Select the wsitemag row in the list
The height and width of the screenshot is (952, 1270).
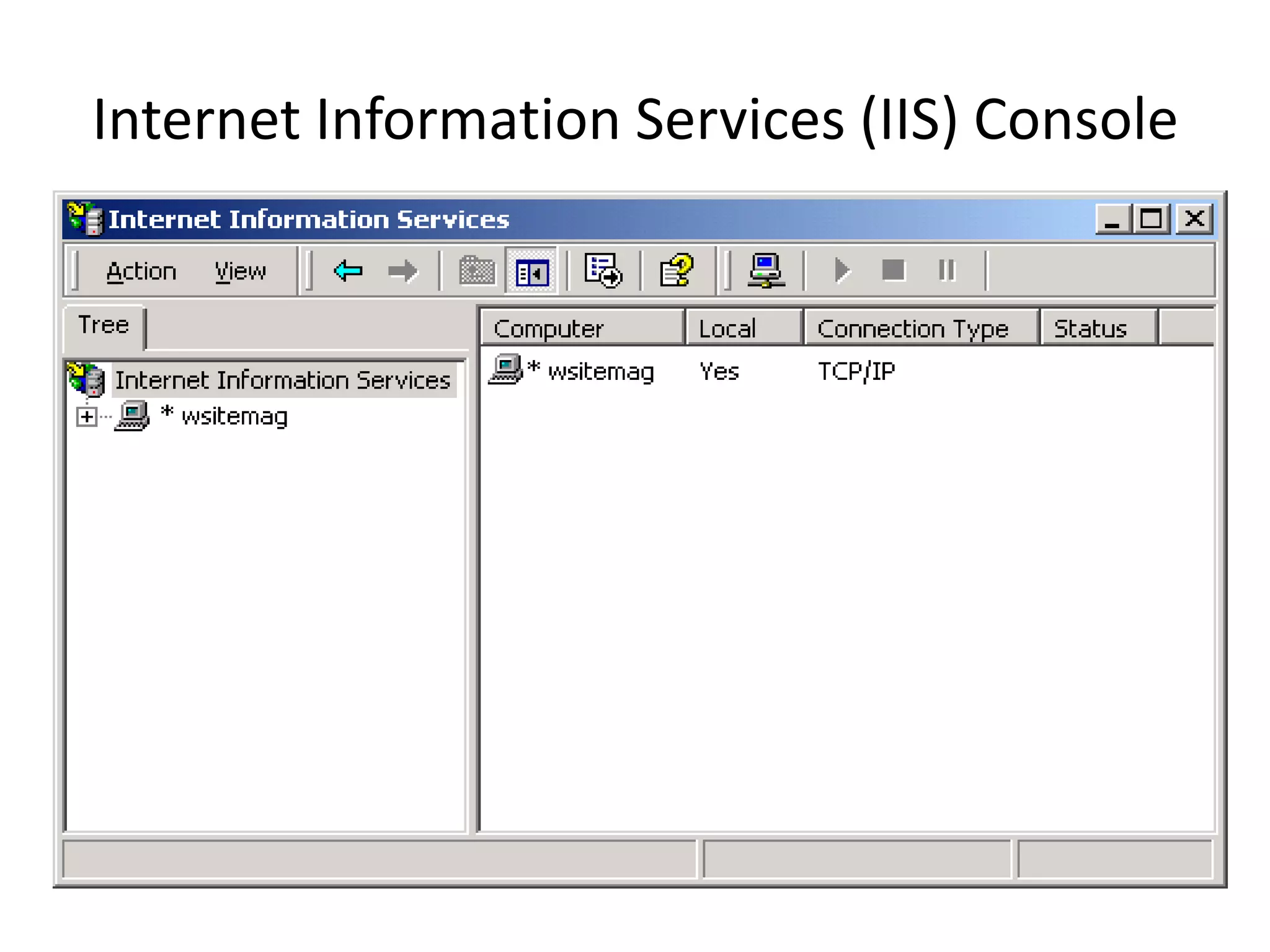coord(846,371)
